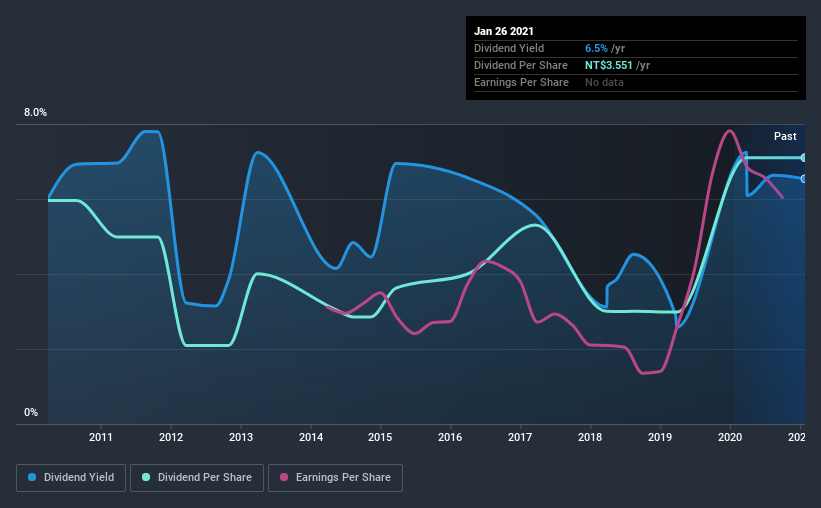Click the NT$3.551 dividend per share value
This screenshot has height=508, width=821.
(608, 65)
